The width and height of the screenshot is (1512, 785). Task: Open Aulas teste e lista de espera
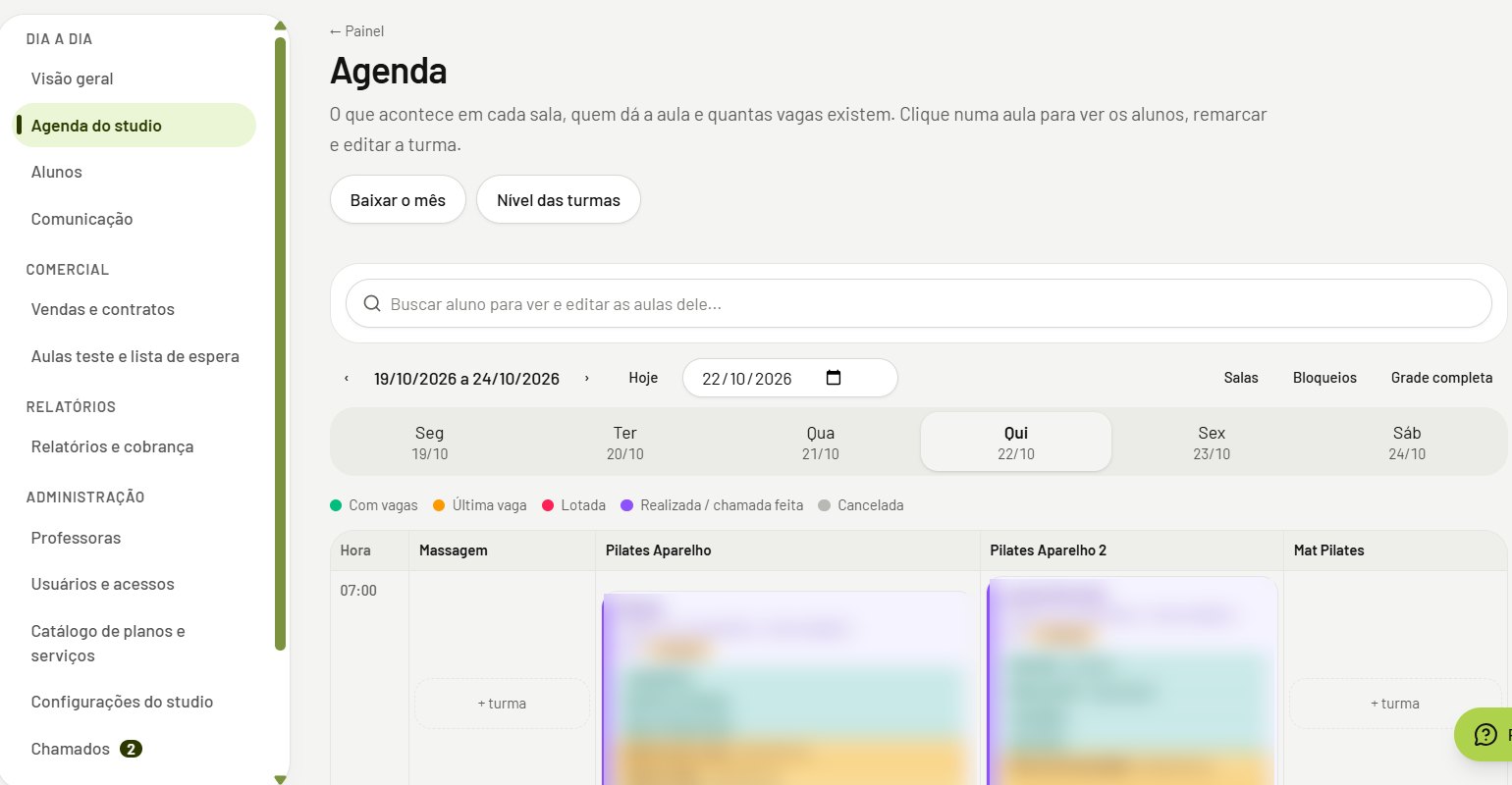[135, 356]
